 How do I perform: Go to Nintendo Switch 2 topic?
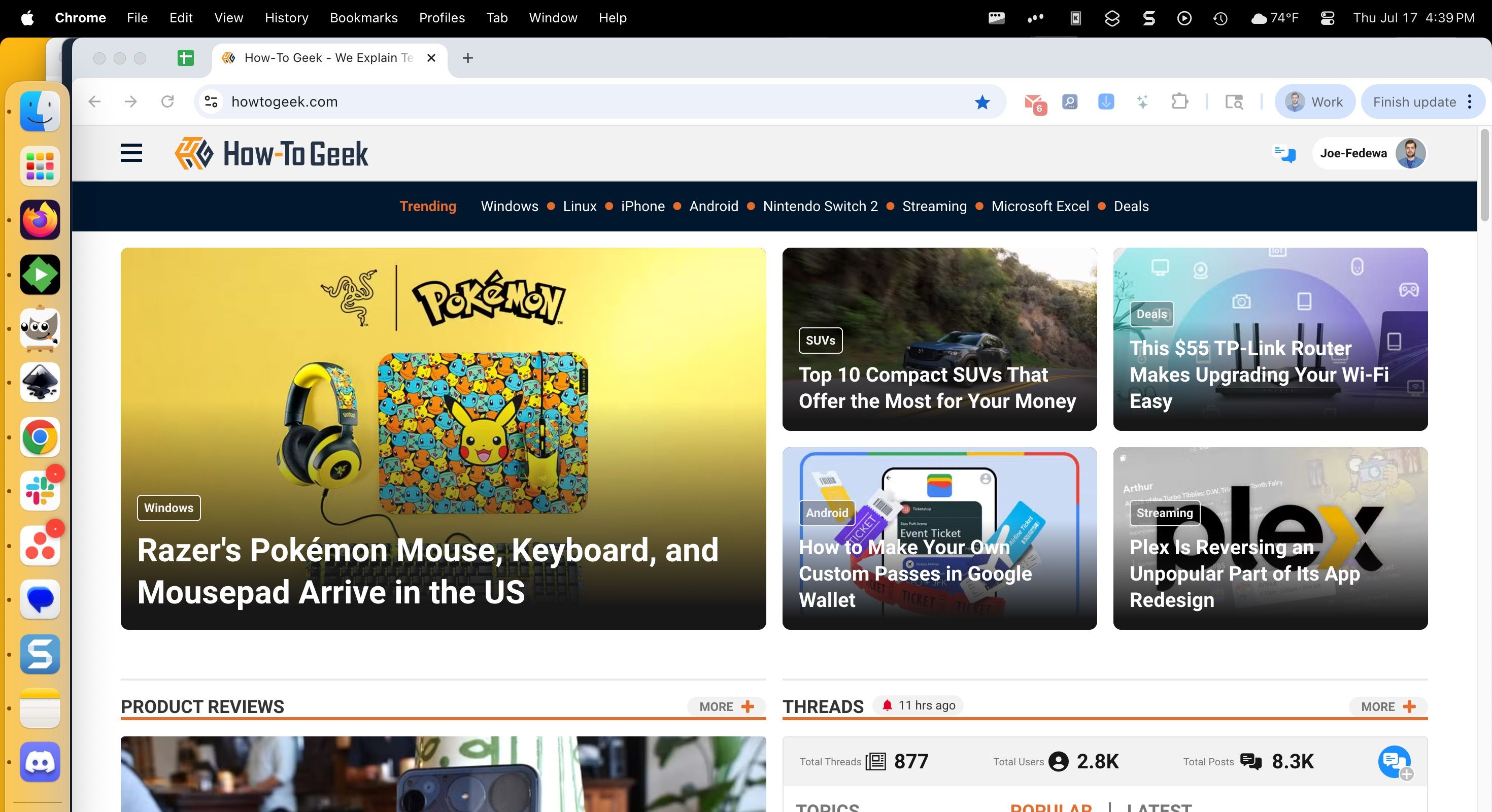(820, 206)
